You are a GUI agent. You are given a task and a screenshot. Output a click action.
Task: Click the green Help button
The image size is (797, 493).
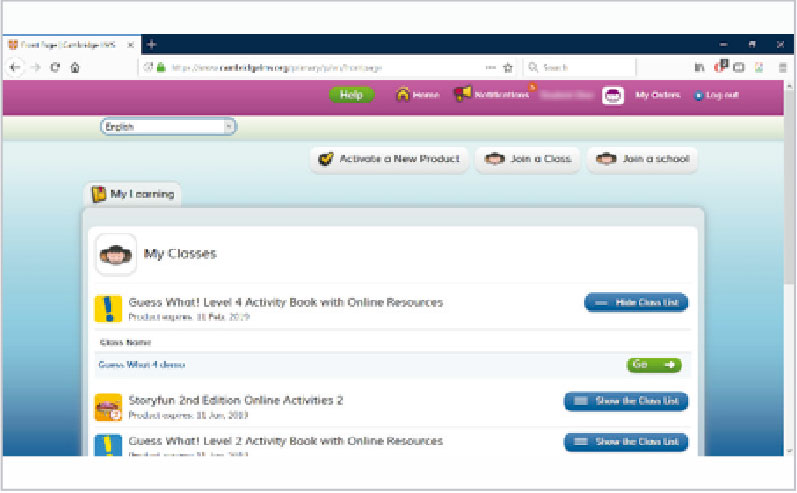pos(351,95)
